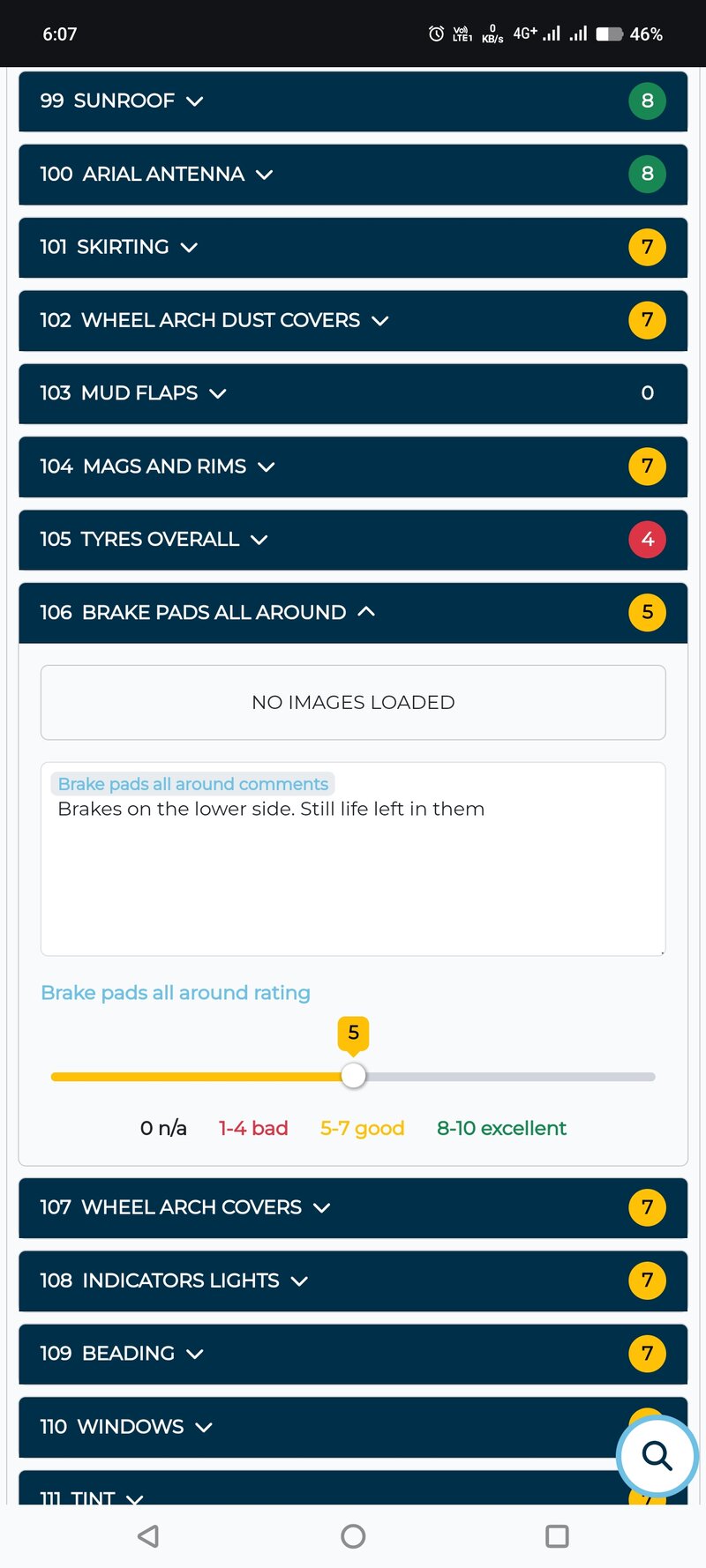Viewport: 706px width, 1568px height.
Task: Tap the Android home circle icon
Action: 353,1536
